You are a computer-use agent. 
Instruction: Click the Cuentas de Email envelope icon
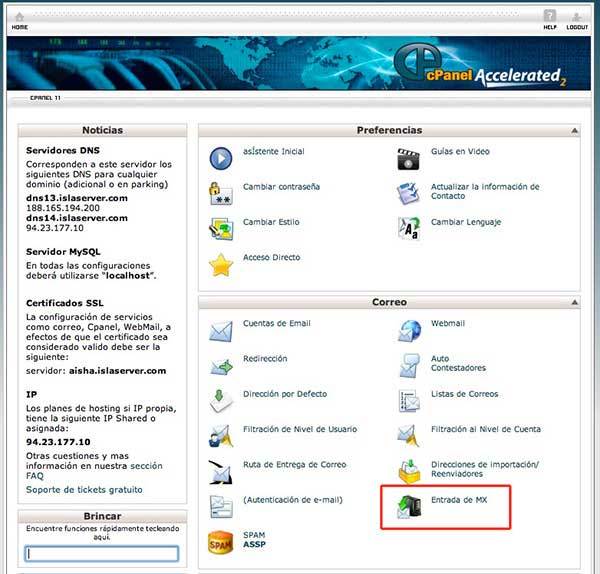click(x=221, y=331)
